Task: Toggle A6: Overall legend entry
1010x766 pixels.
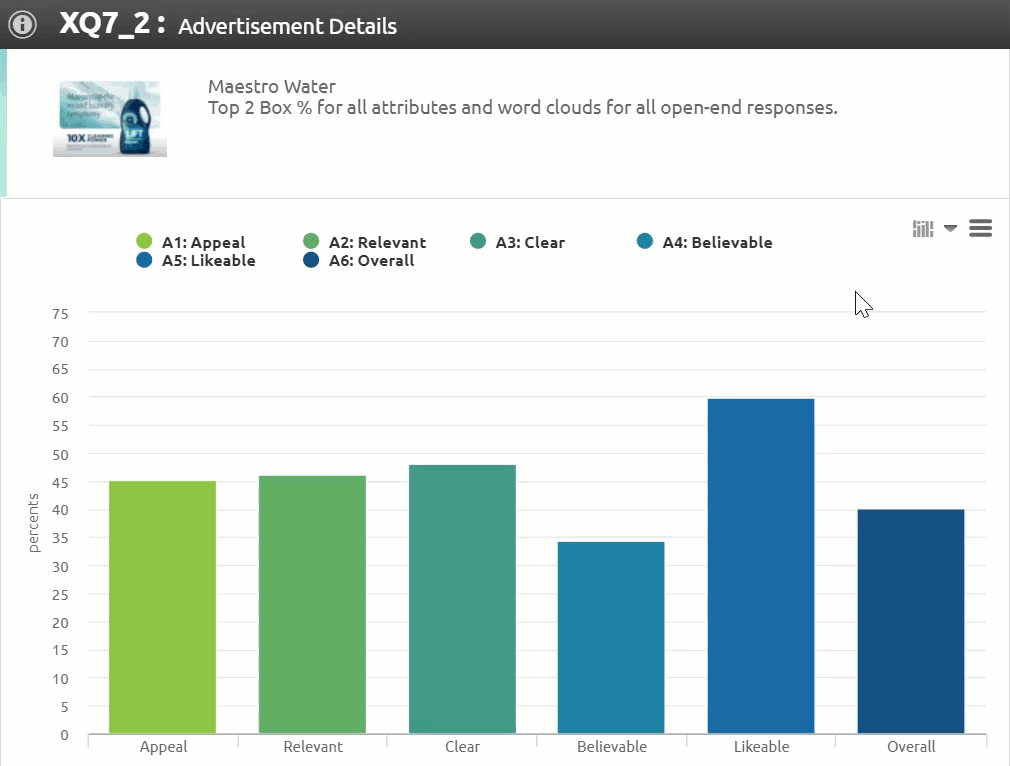Action: point(371,261)
